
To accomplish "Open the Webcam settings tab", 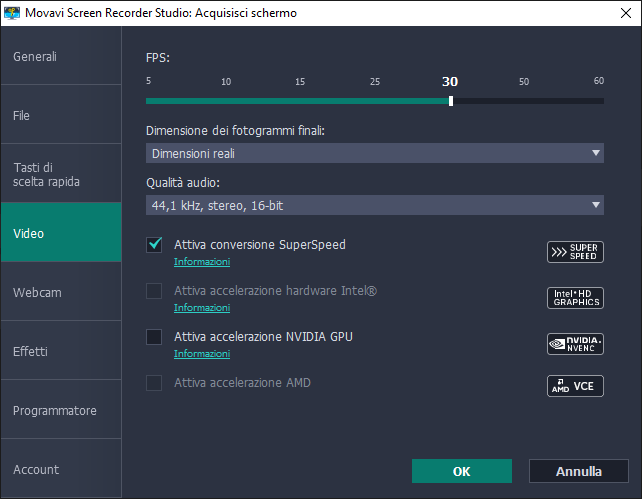I will coord(61,293).
